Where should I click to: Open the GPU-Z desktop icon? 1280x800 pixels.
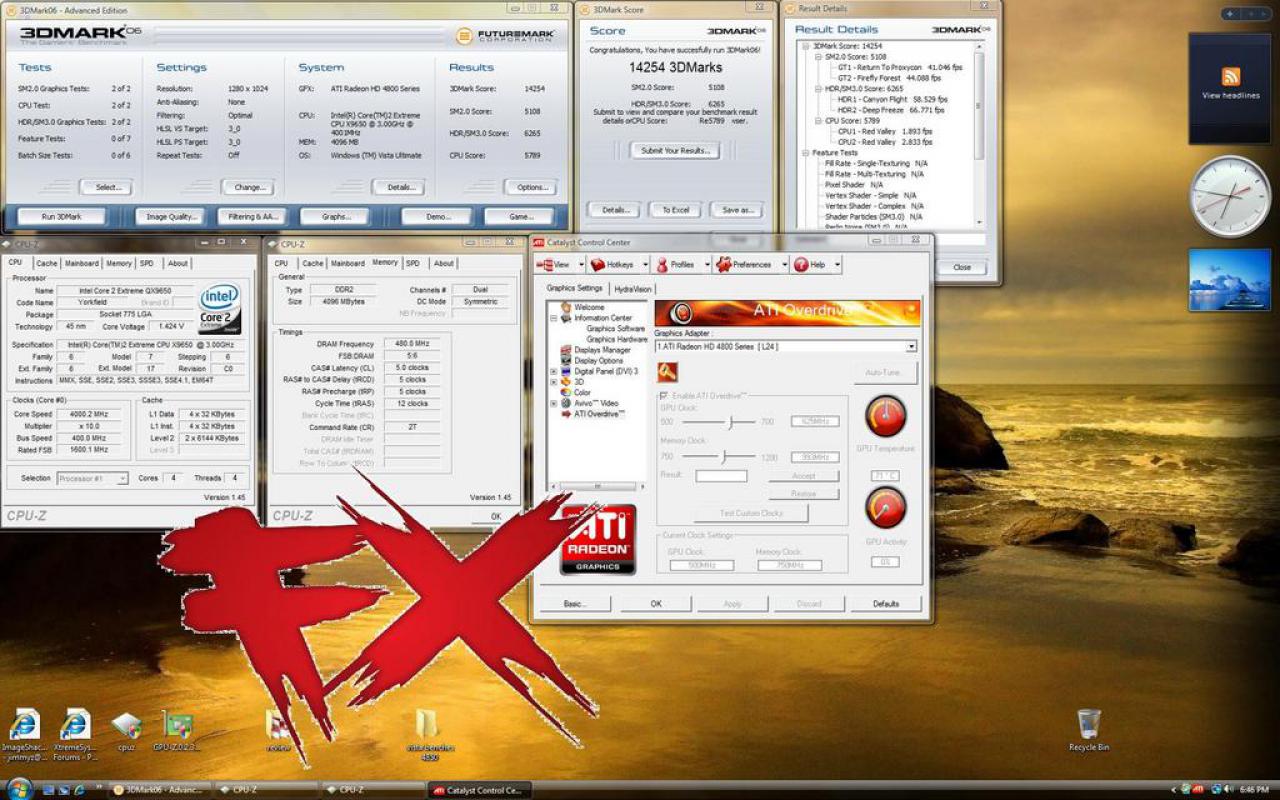click(x=178, y=731)
